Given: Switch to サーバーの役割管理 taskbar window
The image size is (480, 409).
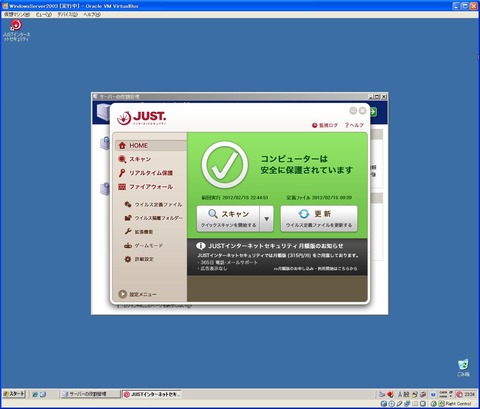Looking at the screenshot, I should 90,394.
